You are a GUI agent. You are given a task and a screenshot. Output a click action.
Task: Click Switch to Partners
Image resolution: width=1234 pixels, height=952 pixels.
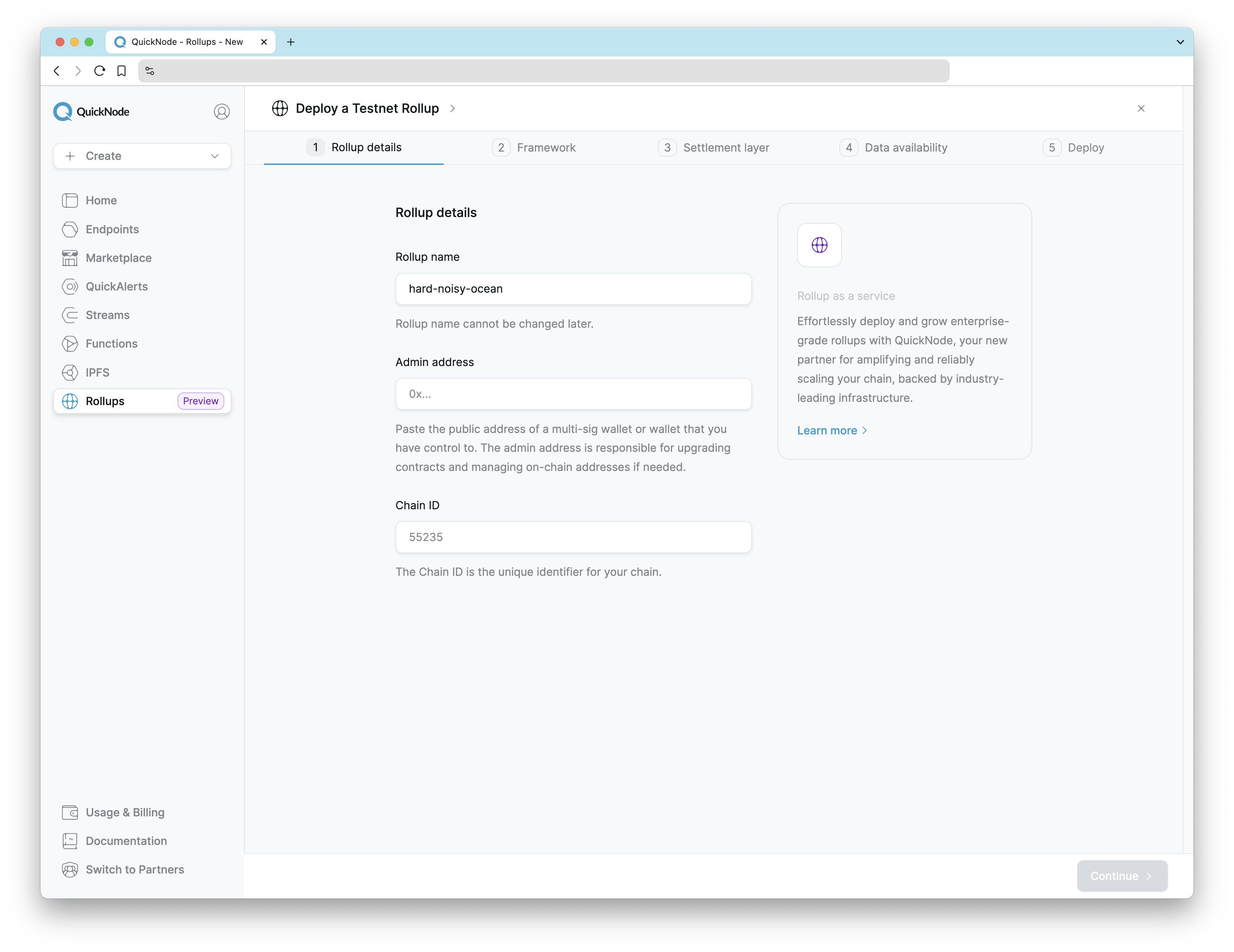[142, 870]
